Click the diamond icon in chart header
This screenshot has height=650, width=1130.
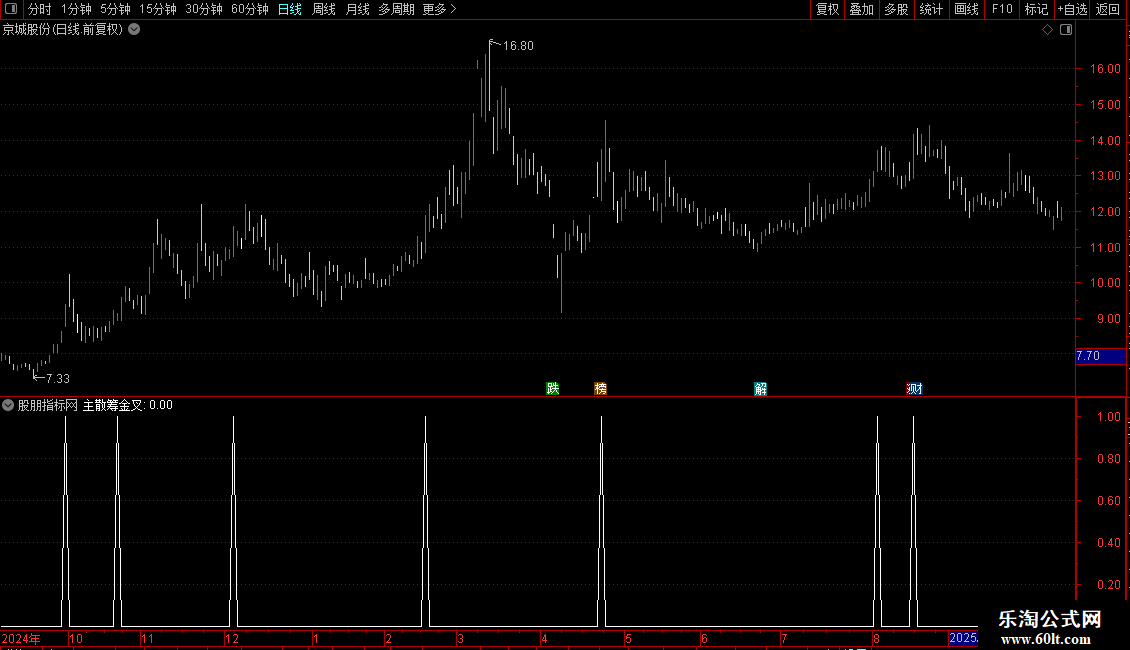(x=1048, y=30)
